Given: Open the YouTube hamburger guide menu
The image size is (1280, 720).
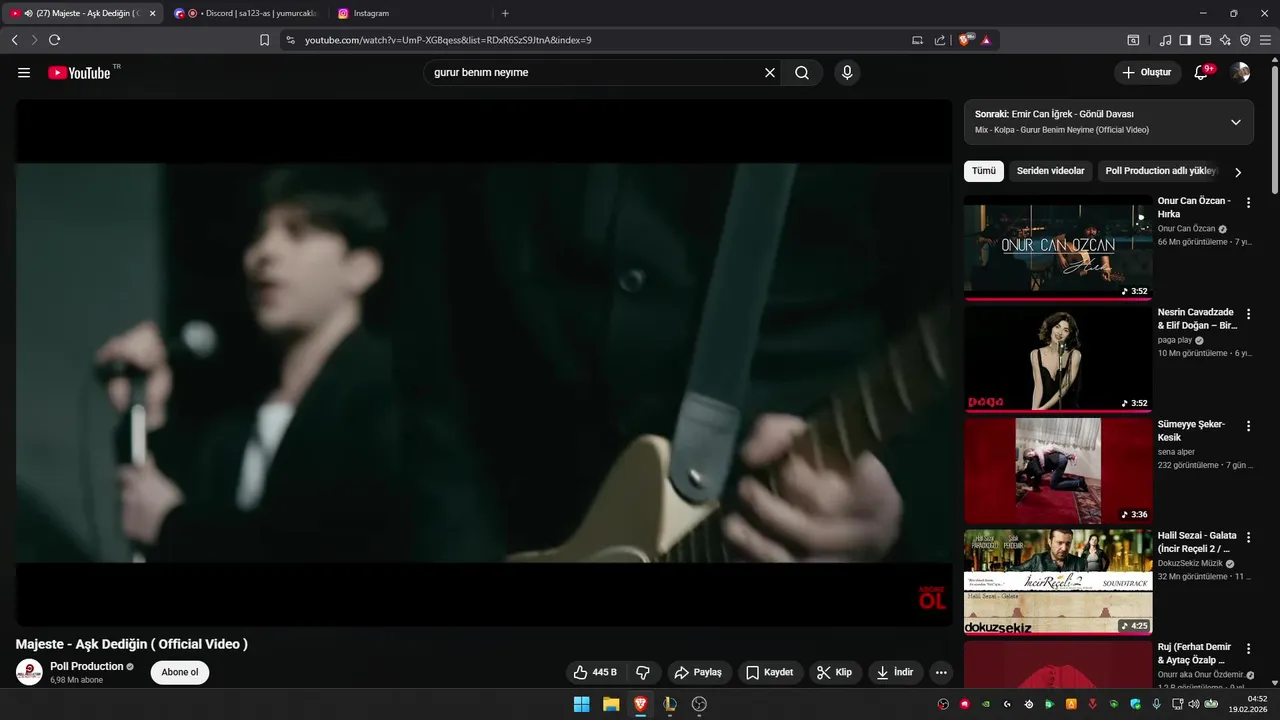Looking at the screenshot, I should [x=24, y=73].
